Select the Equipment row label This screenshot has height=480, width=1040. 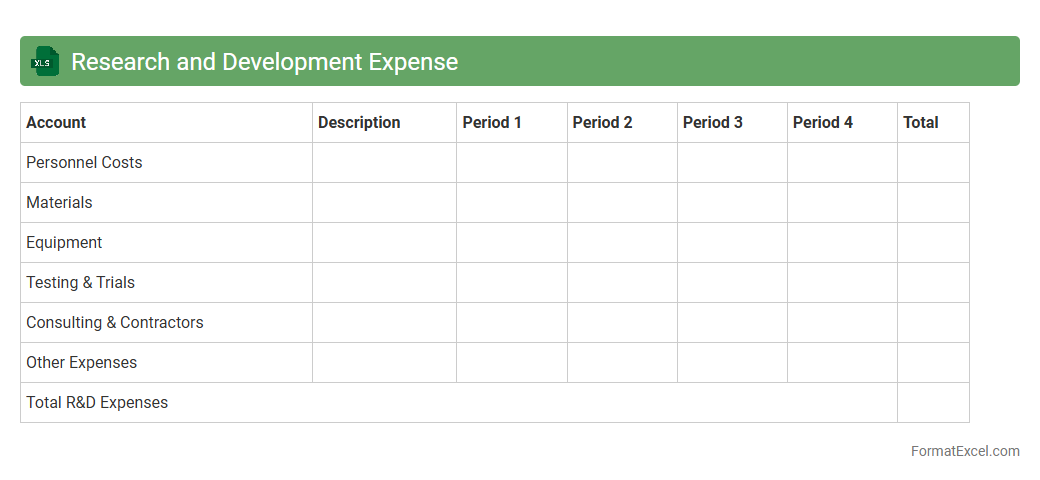tap(64, 243)
